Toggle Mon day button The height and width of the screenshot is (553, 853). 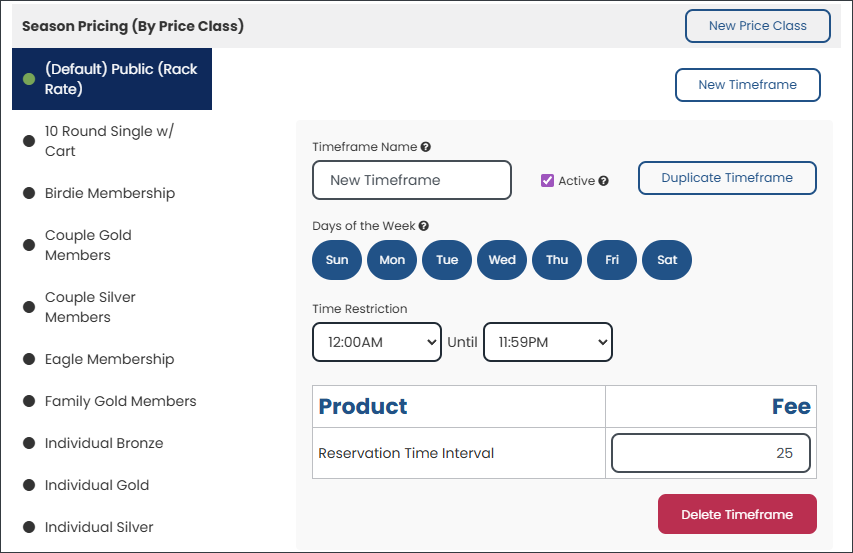[x=392, y=260]
